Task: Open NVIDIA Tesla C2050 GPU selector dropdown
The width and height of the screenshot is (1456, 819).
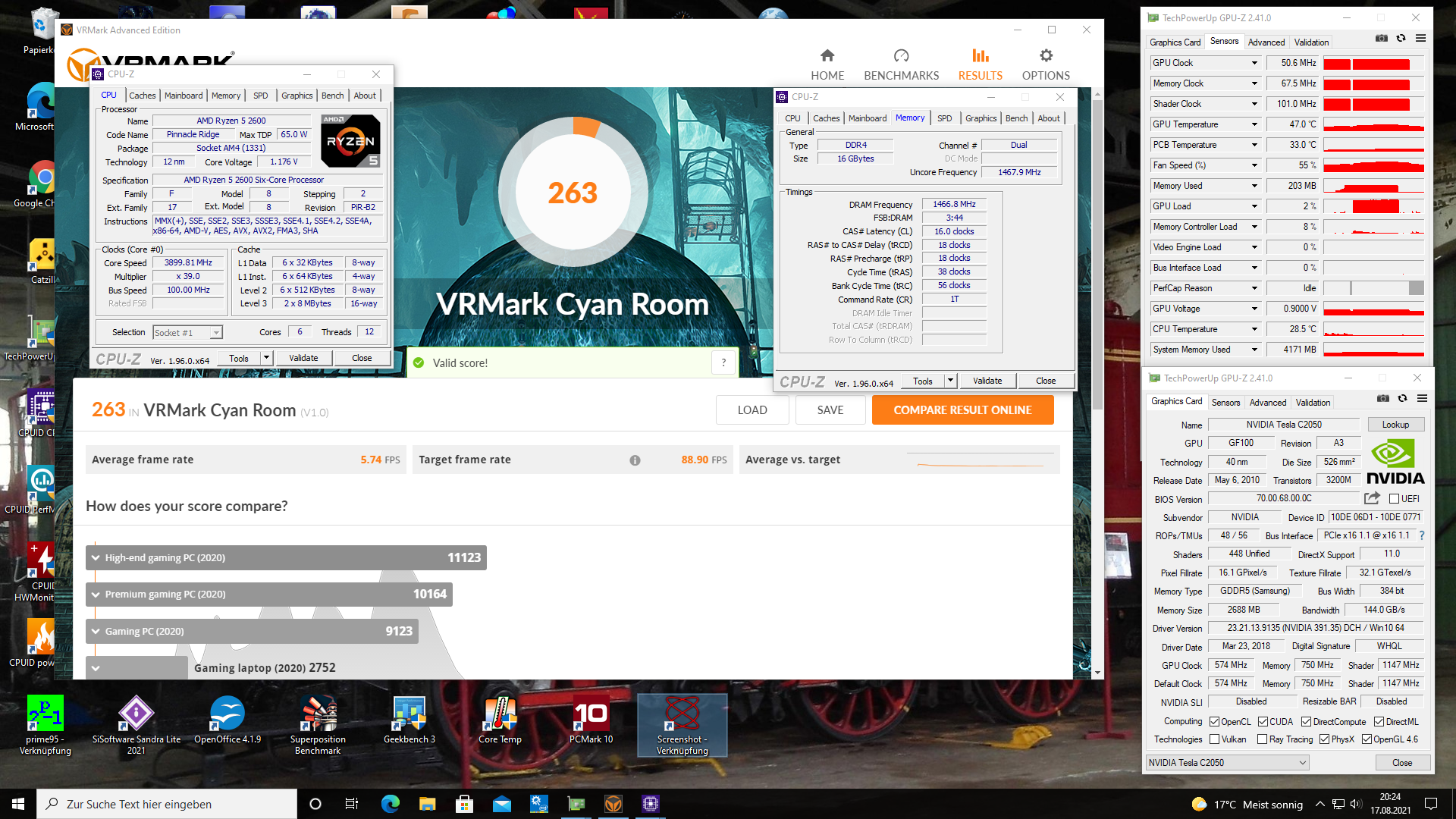Action: pyautogui.click(x=1228, y=762)
